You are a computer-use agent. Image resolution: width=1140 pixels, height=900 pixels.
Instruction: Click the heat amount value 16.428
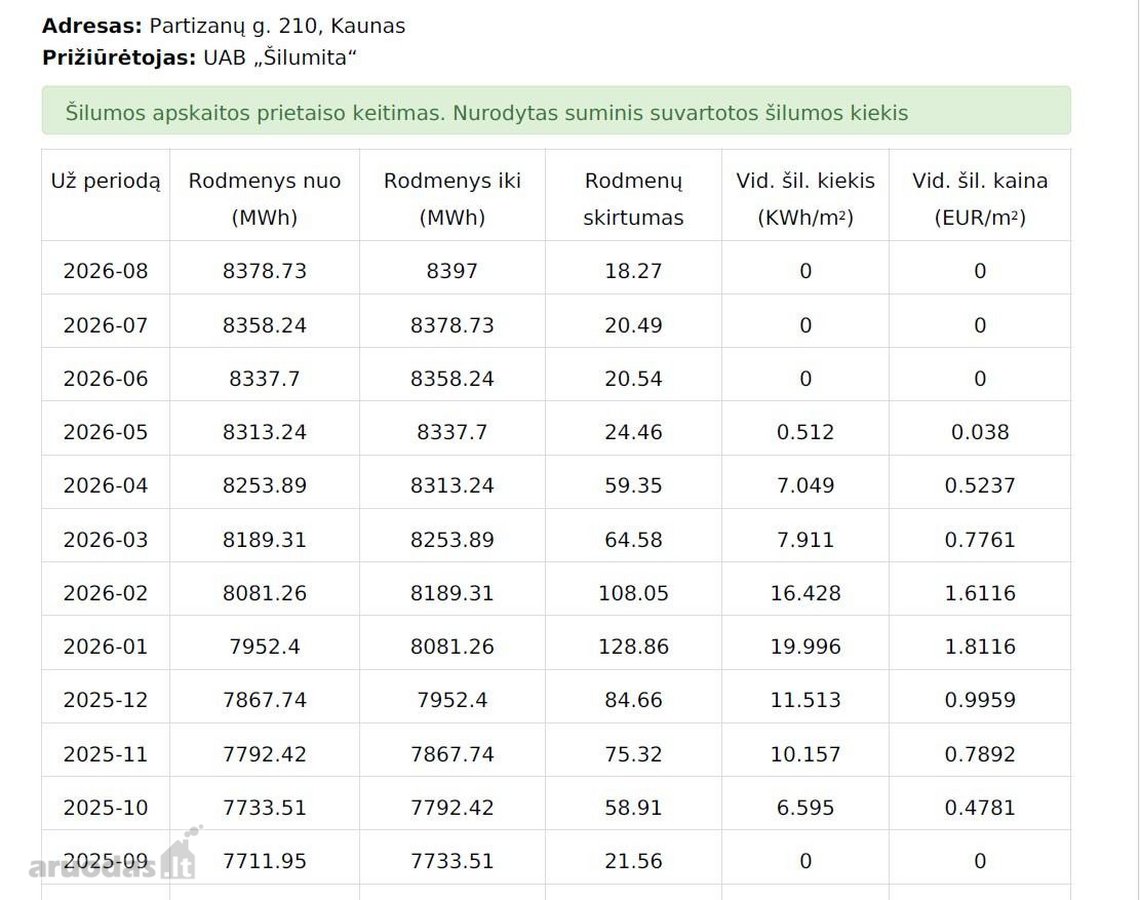806,593
